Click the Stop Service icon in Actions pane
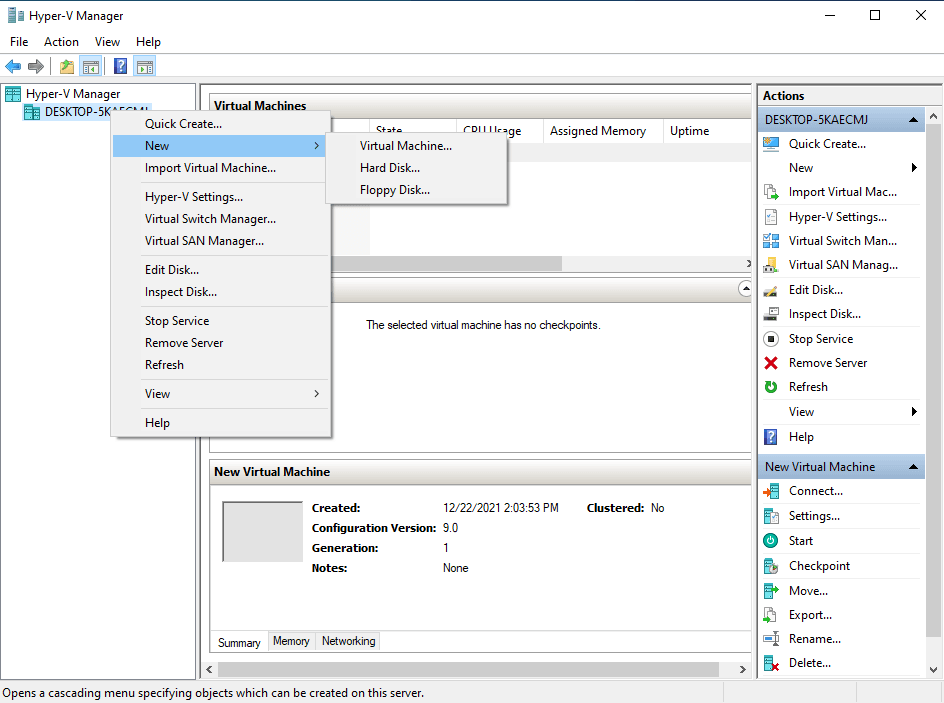 771,339
